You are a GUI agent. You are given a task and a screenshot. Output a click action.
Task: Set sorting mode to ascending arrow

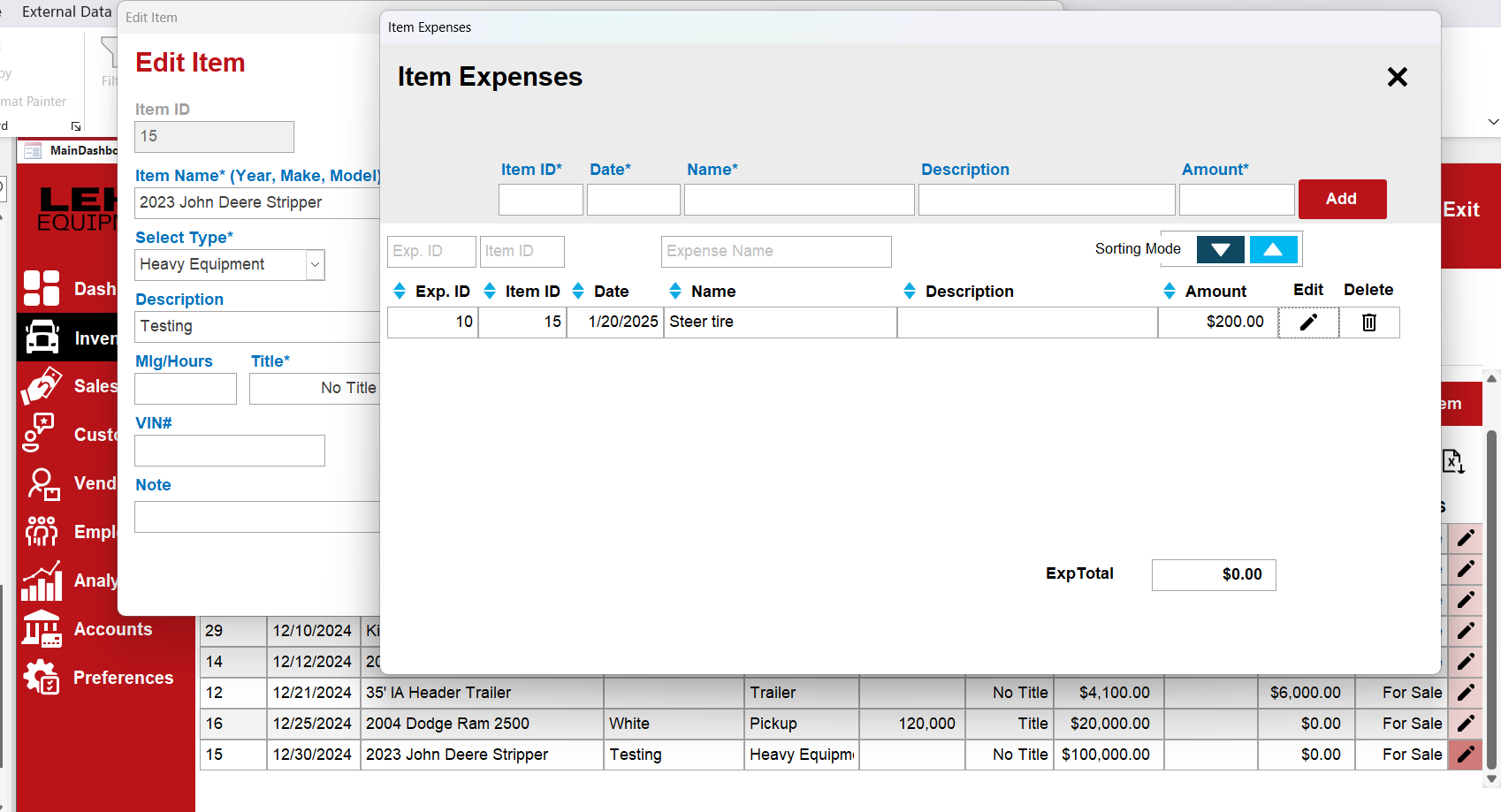(x=1273, y=250)
